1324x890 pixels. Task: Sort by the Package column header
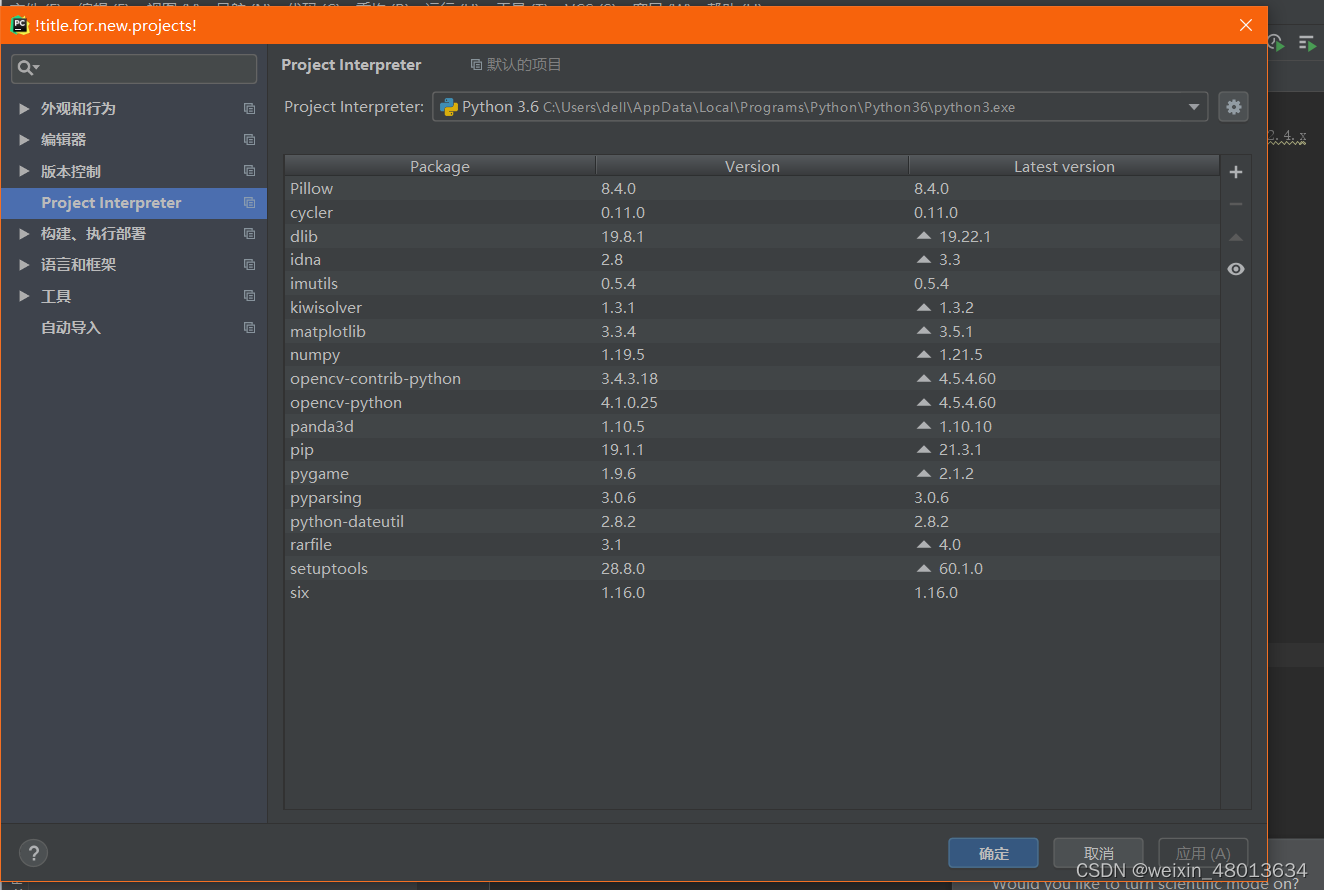440,166
